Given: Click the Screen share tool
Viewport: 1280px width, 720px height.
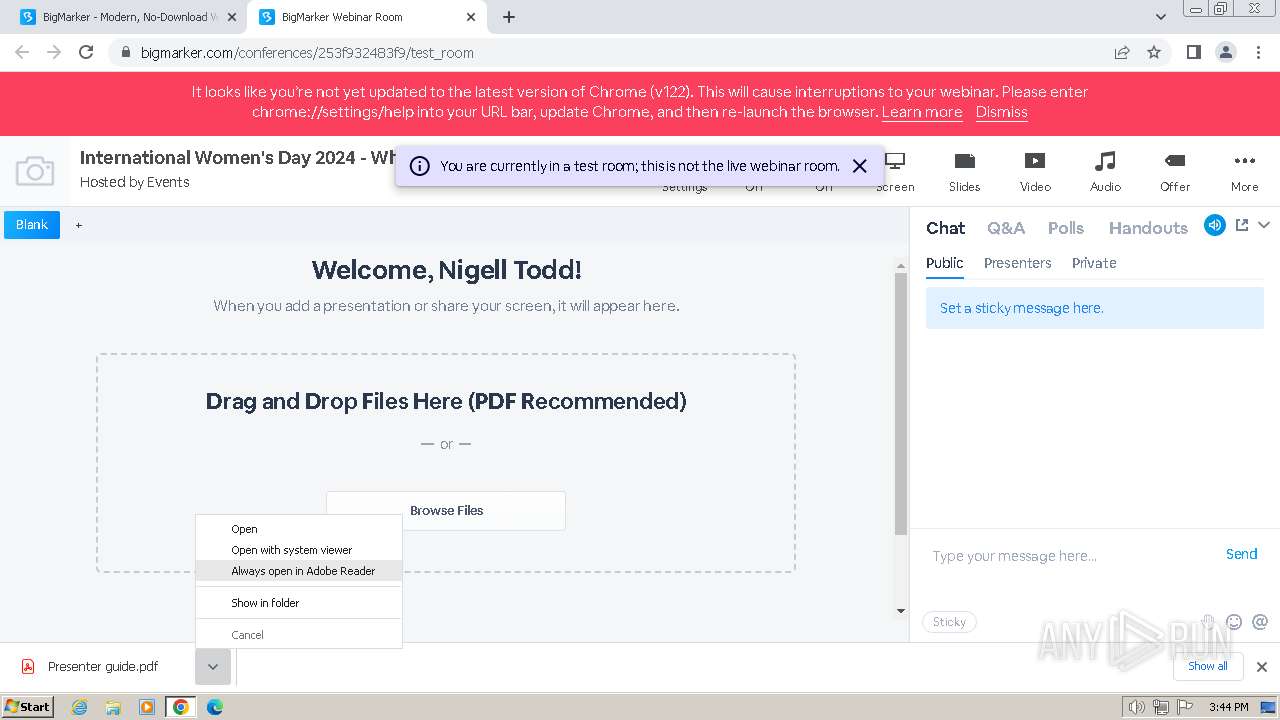Looking at the screenshot, I should pos(895,172).
